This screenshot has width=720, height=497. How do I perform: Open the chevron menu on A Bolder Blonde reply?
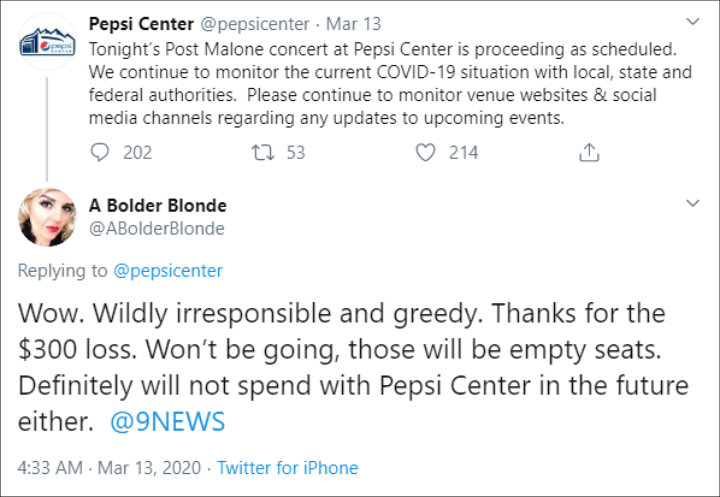(x=692, y=203)
